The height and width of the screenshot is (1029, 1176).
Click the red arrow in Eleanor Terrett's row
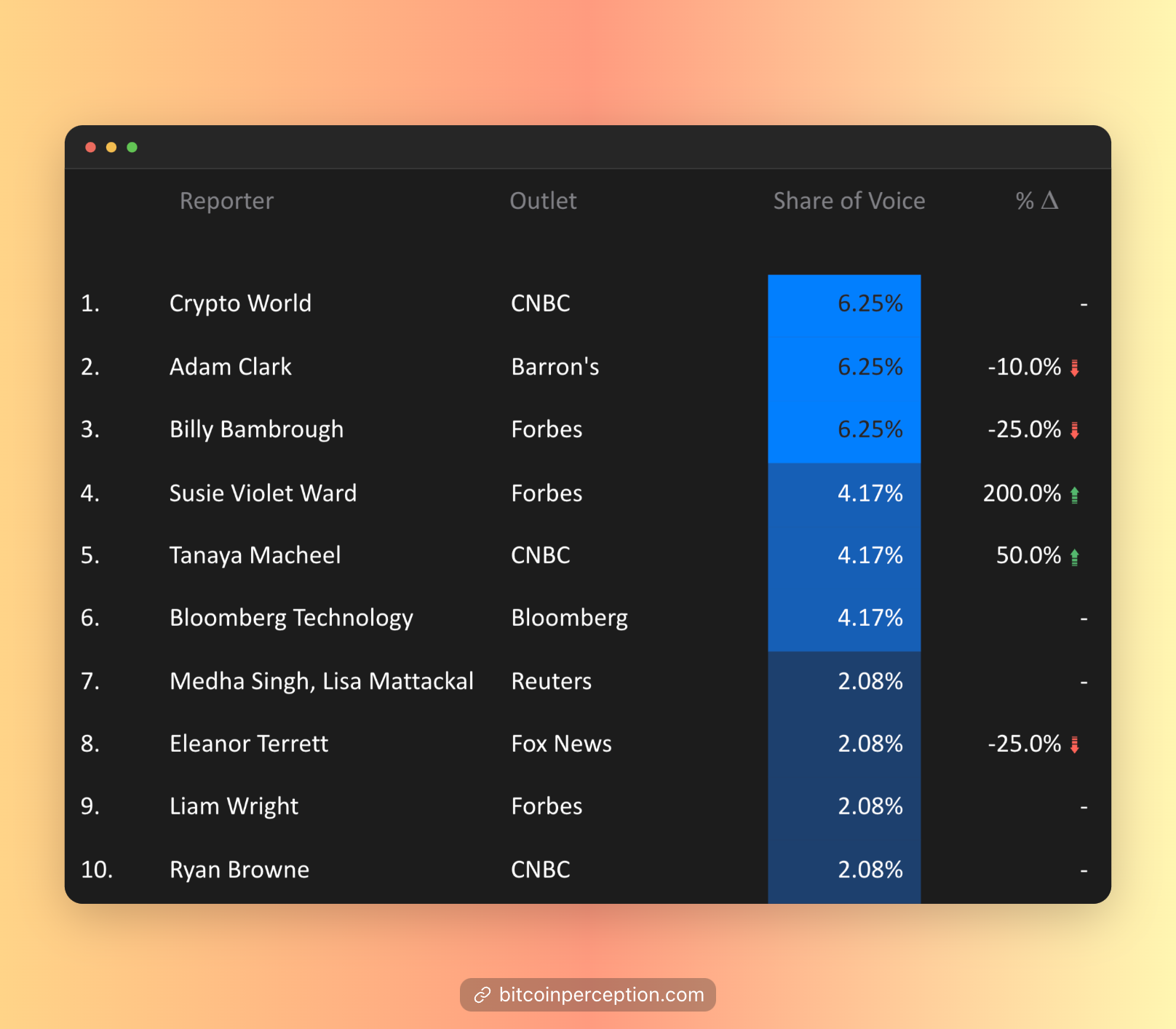tap(1074, 744)
